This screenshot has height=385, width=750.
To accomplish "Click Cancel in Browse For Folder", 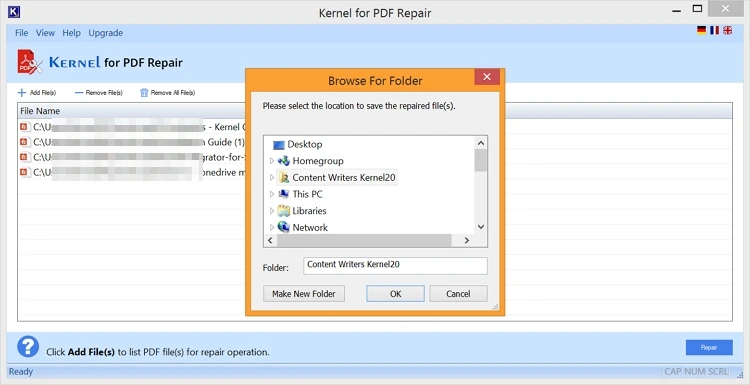I will click(458, 294).
